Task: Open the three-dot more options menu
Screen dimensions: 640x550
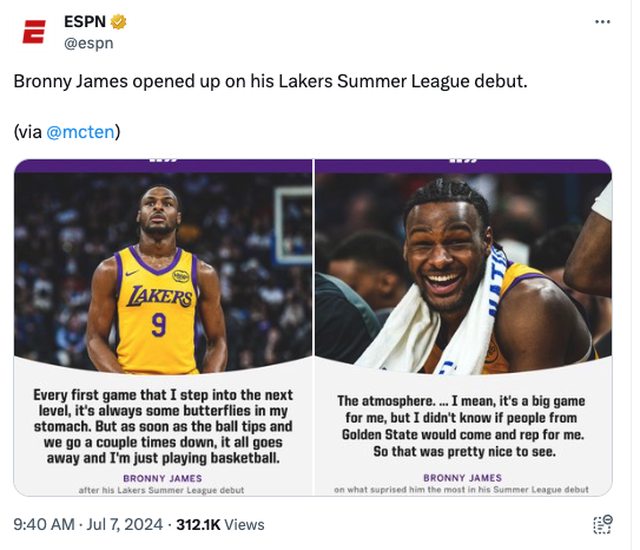Action: (x=601, y=22)
